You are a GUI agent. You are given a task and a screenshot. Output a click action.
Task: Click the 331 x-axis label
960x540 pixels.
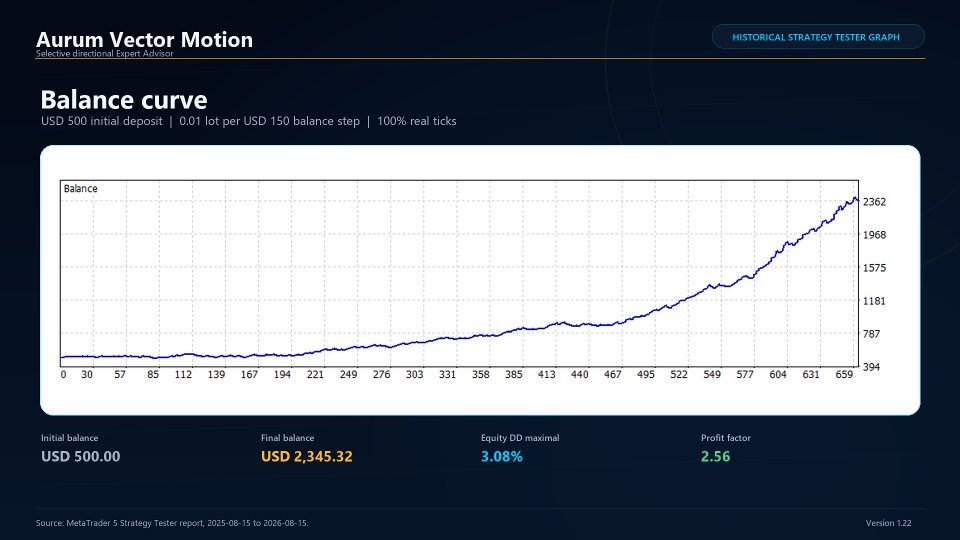tap(448, 375)
